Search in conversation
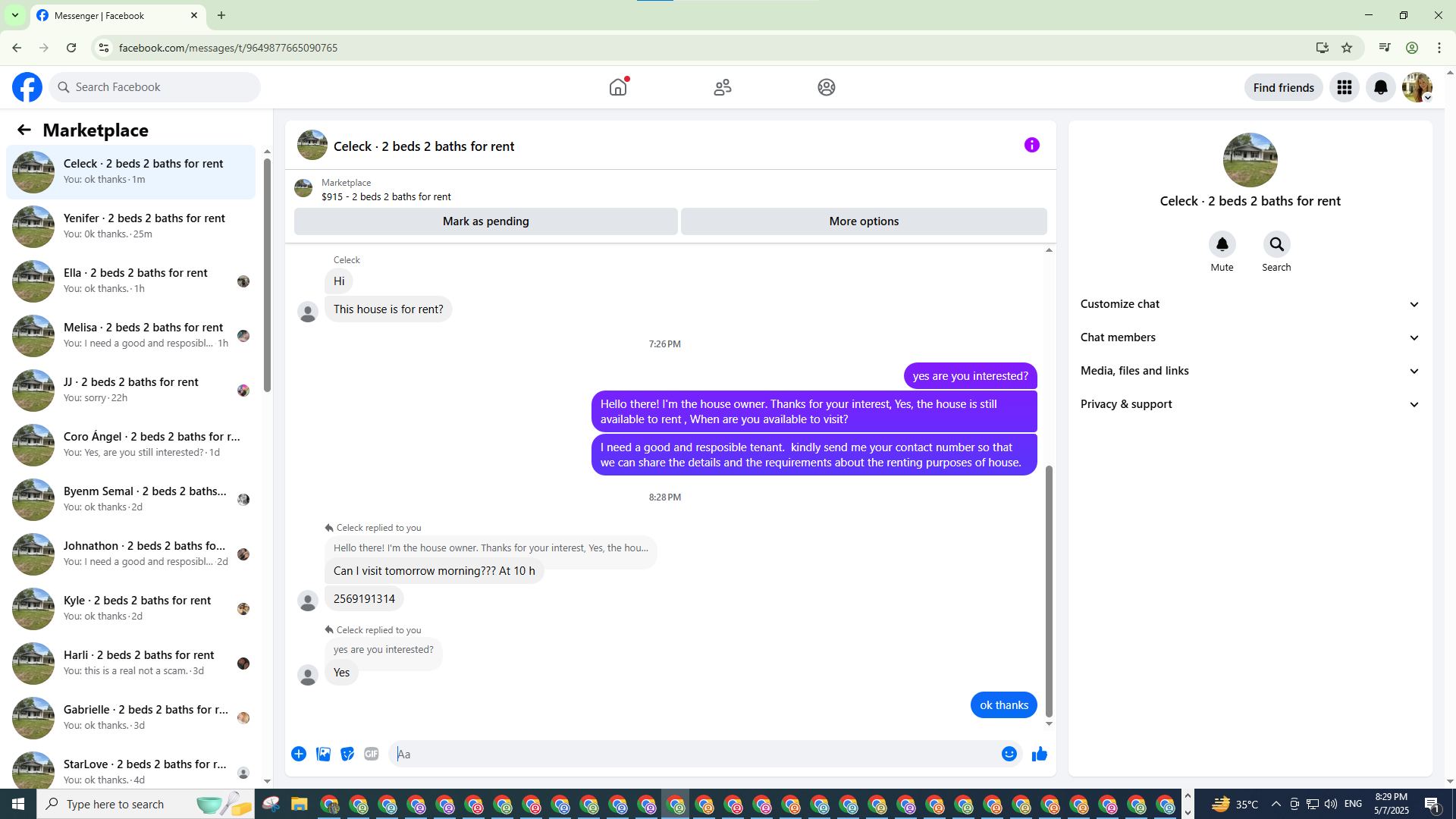Image resolution: width=1456 pixels, height=819 pixels. click(1276, 245)
